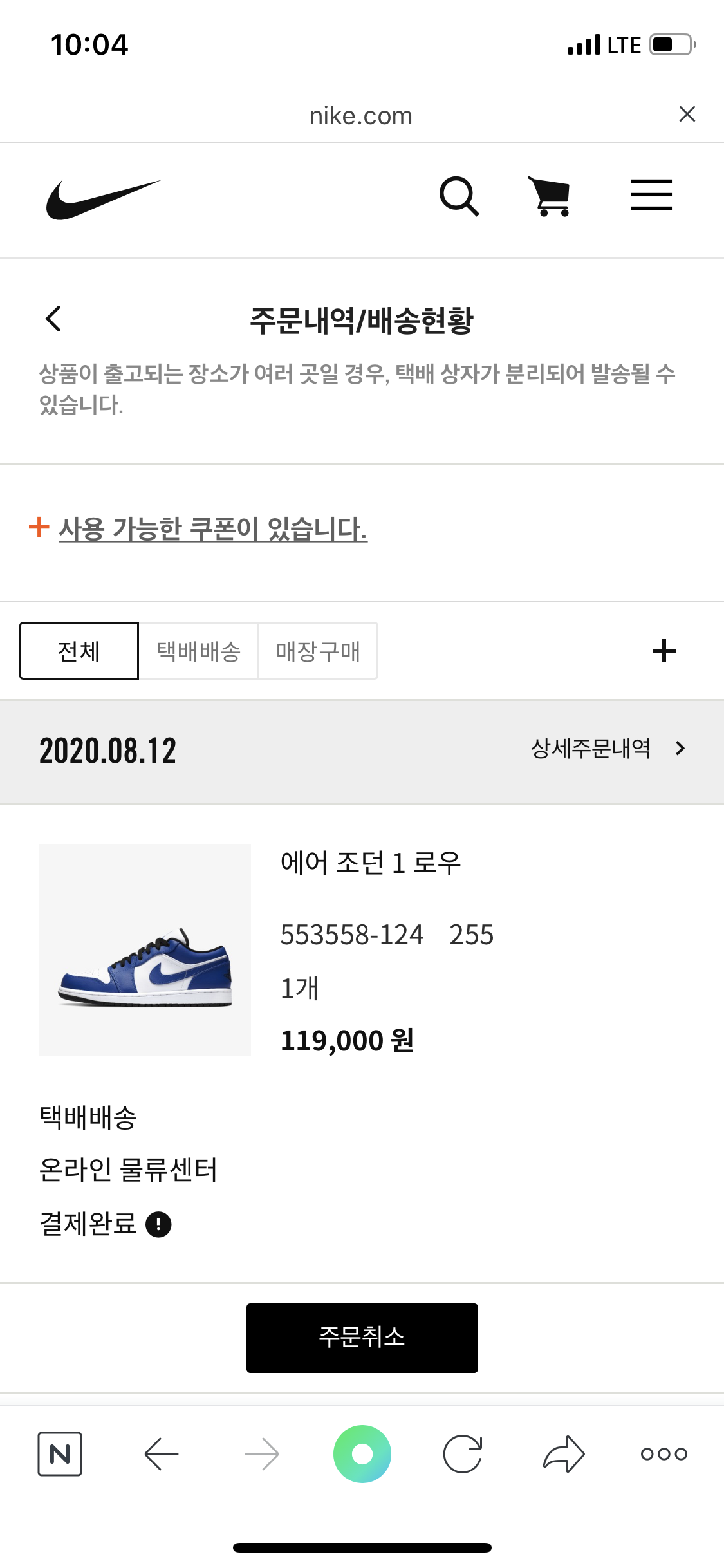Tap the browser back arrow
724x1568 pixels.
click(x=161, y=1453)
